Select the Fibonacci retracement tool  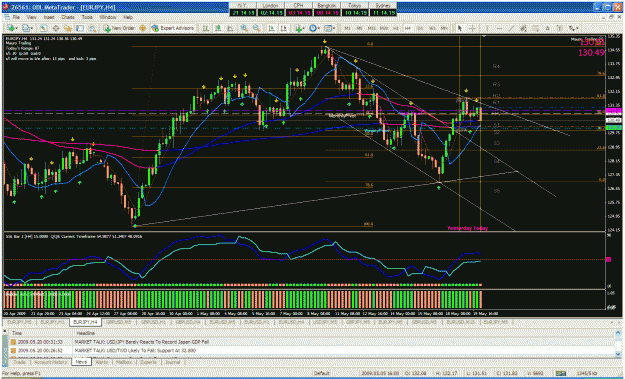click(535, 28)
